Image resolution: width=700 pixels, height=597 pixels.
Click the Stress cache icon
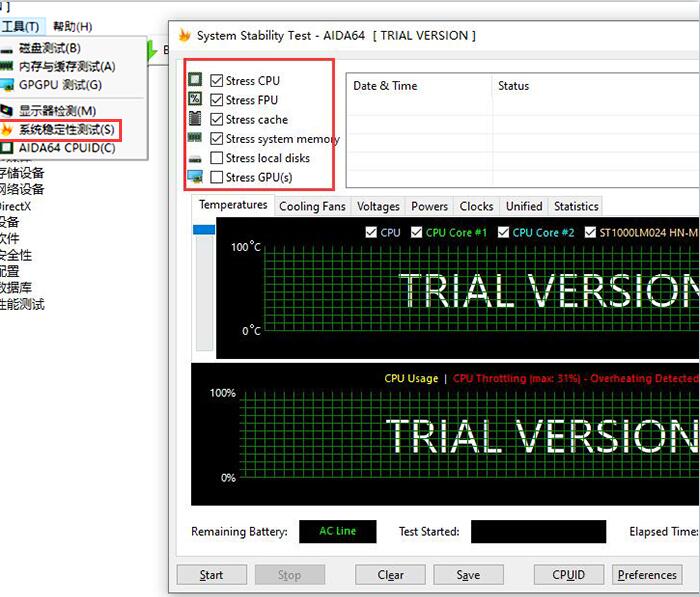coord(195,119)
